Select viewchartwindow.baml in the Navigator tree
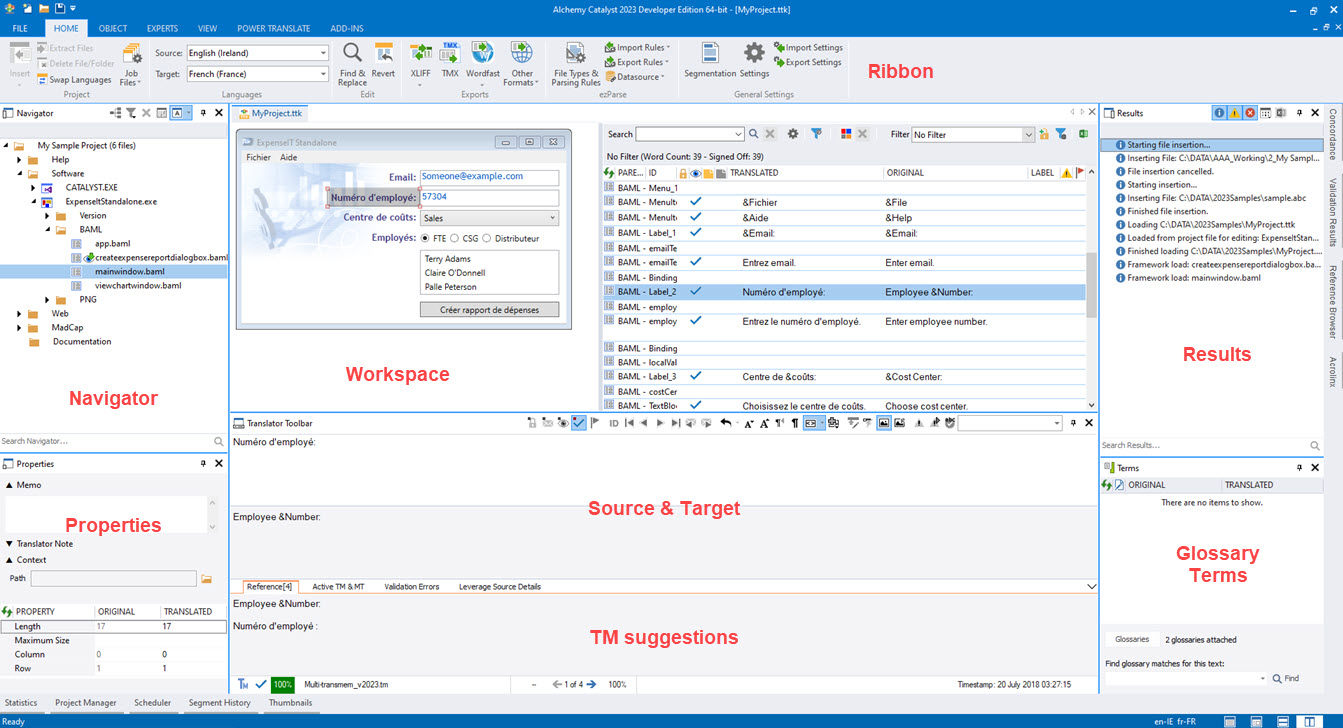 (138, 286)
